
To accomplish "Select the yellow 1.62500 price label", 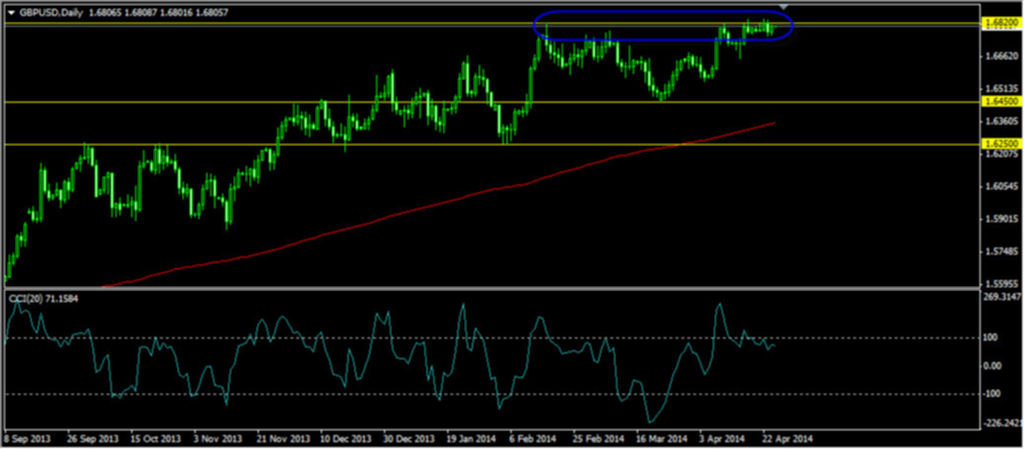I will pyautogui.click(x=1002, y=144).
